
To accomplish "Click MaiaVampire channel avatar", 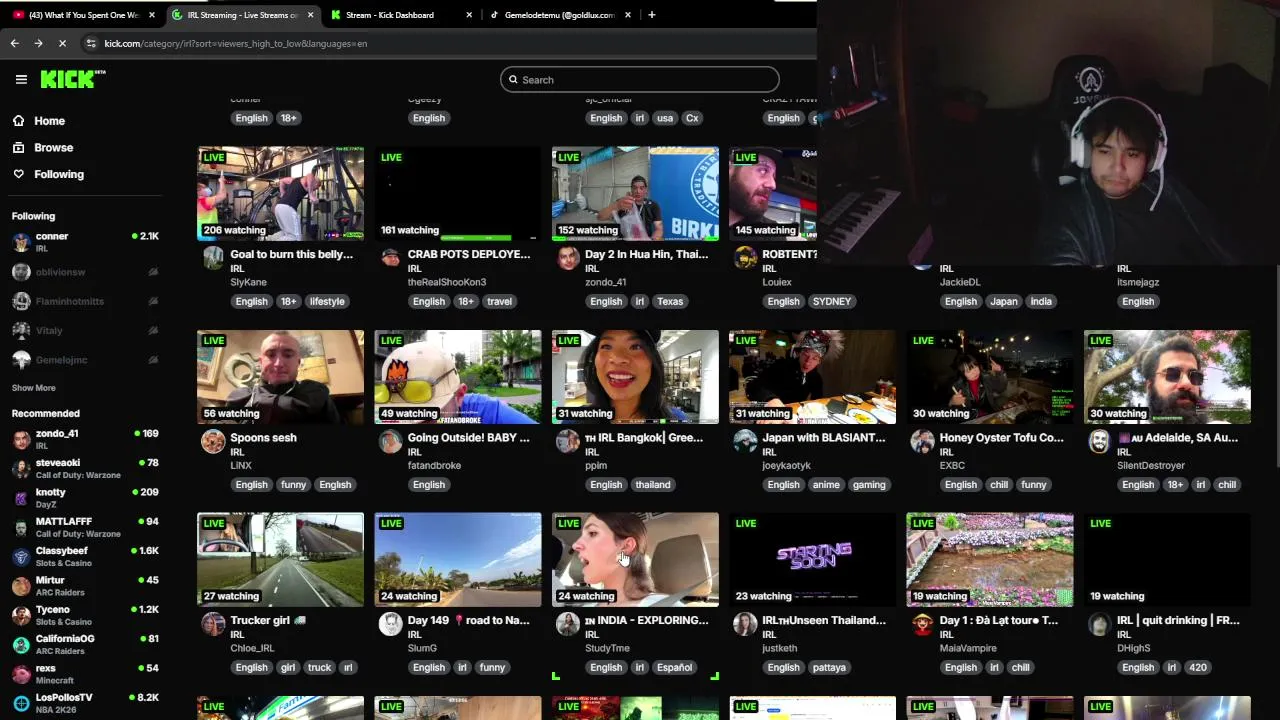I will pos(922,624).
